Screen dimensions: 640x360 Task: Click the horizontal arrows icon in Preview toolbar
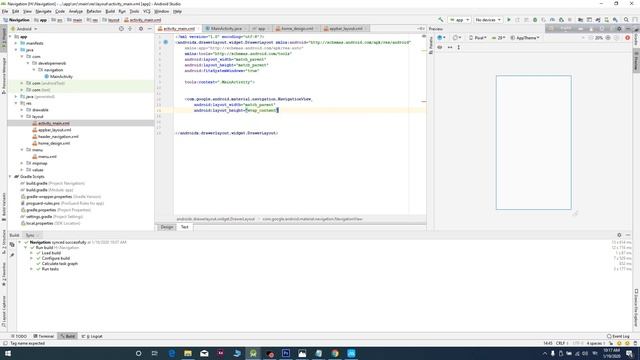coord(450,47)
